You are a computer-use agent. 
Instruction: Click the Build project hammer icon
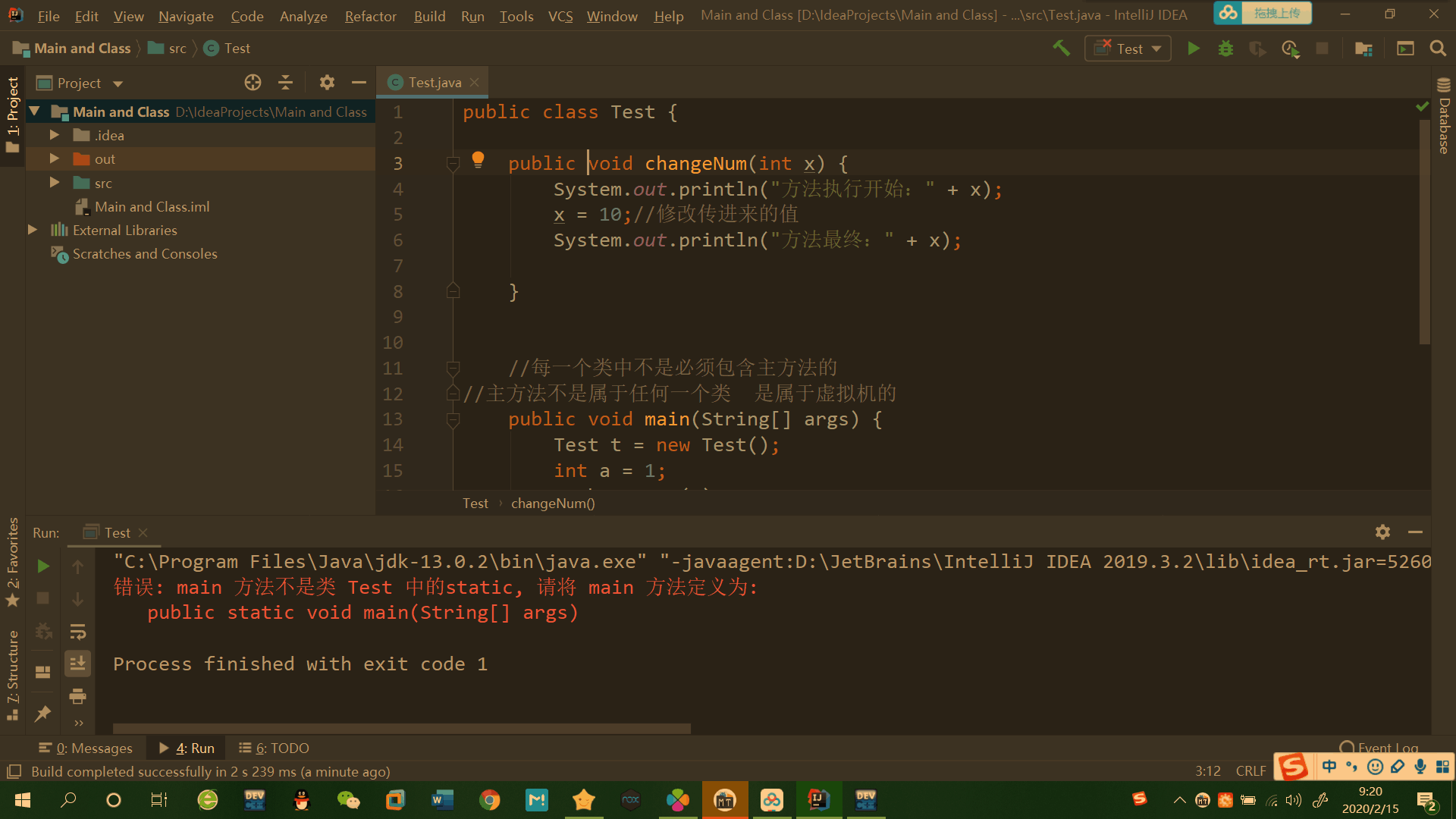(1061, 49)
